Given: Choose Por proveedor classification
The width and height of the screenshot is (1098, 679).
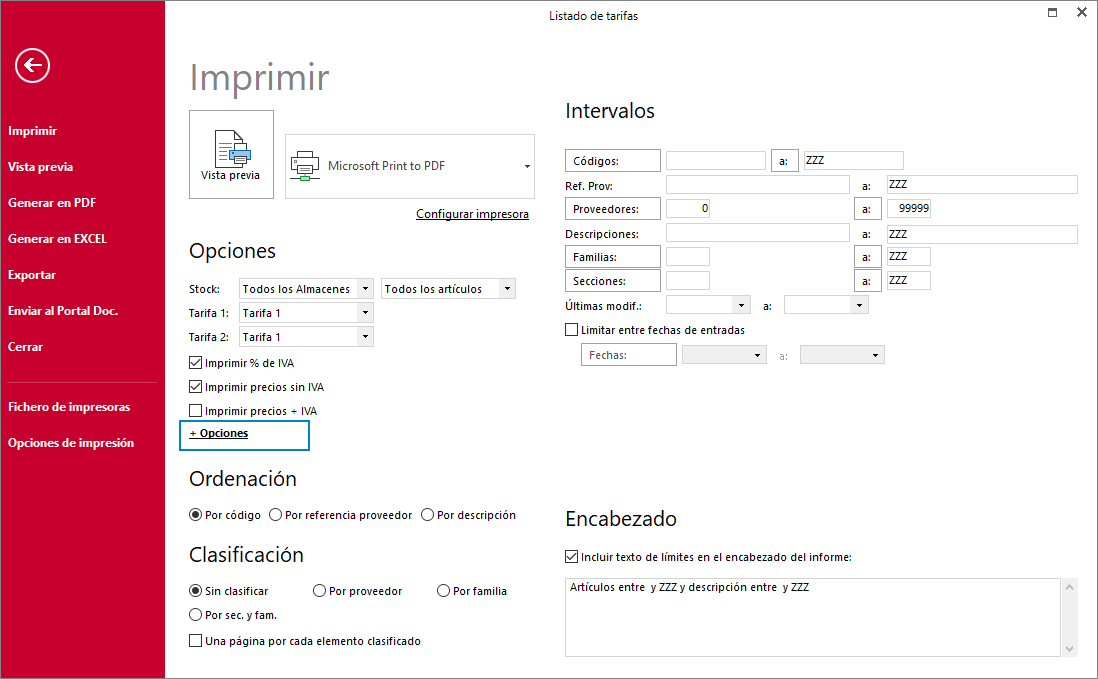Looking at the screenshot, I should (319, 591).
